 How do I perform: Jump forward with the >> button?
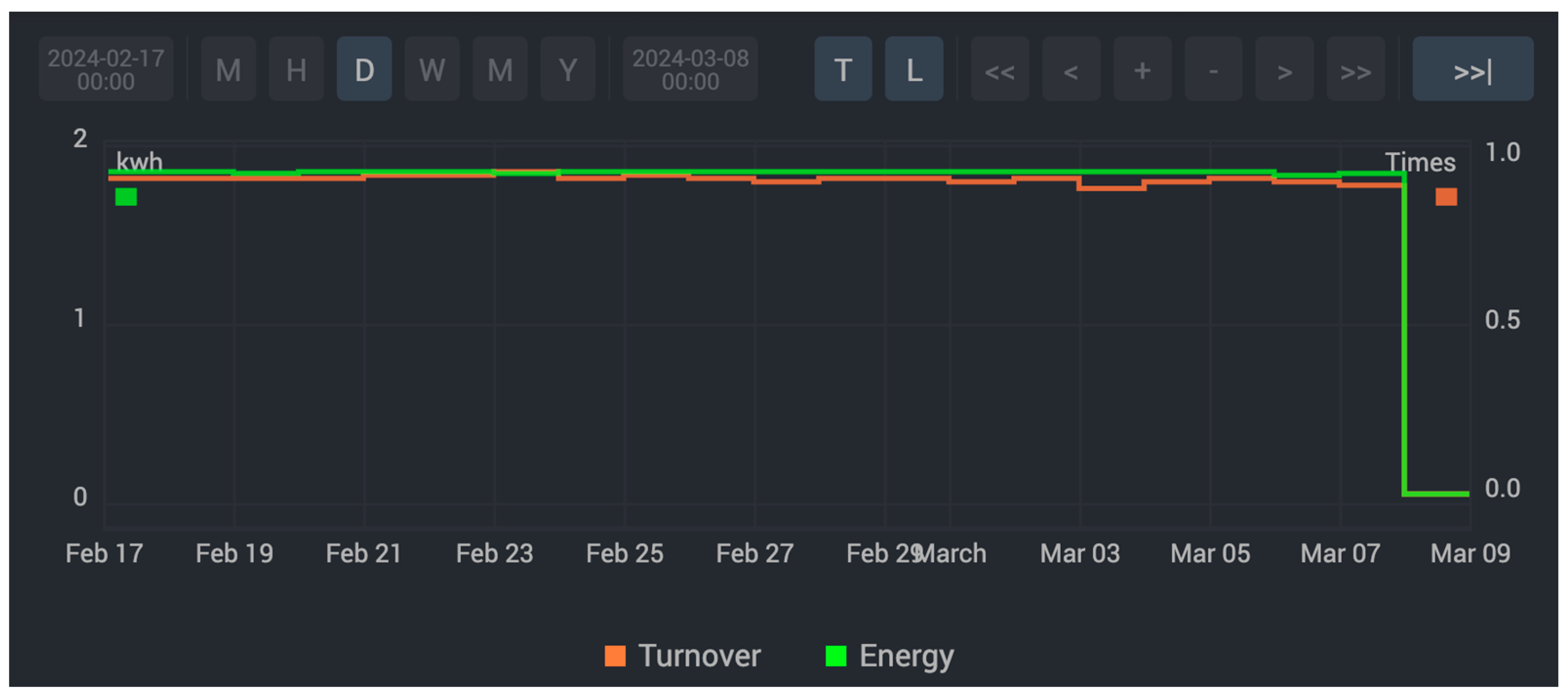tap(1355, 69)
